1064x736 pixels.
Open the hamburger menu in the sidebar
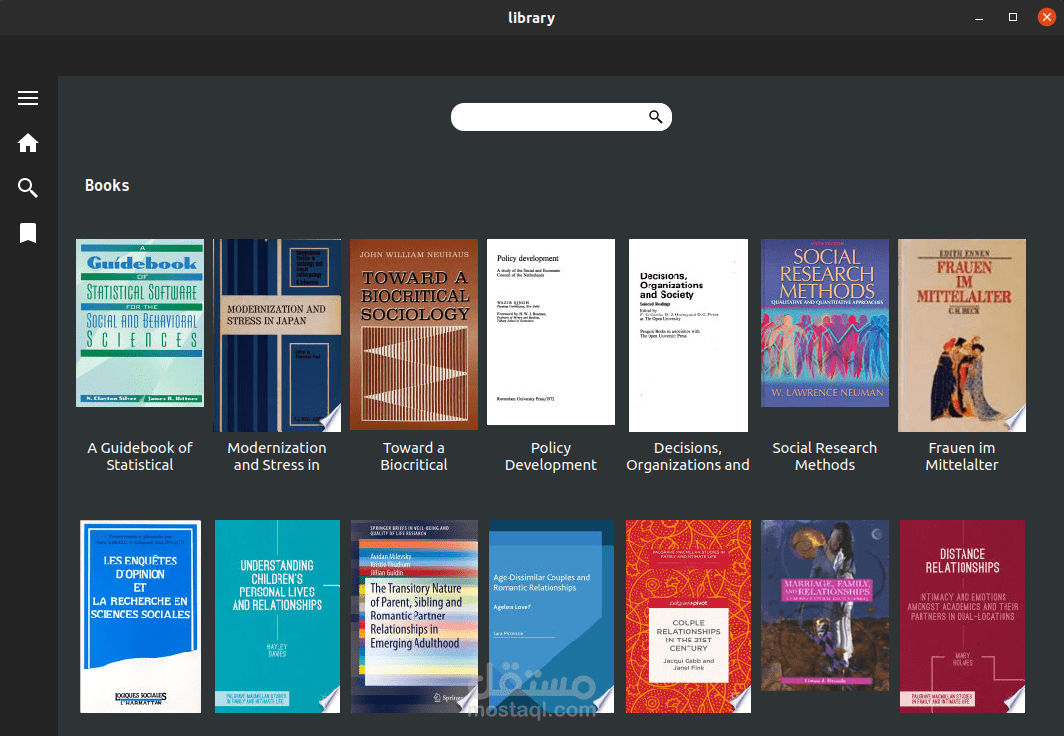click(28, 98)
